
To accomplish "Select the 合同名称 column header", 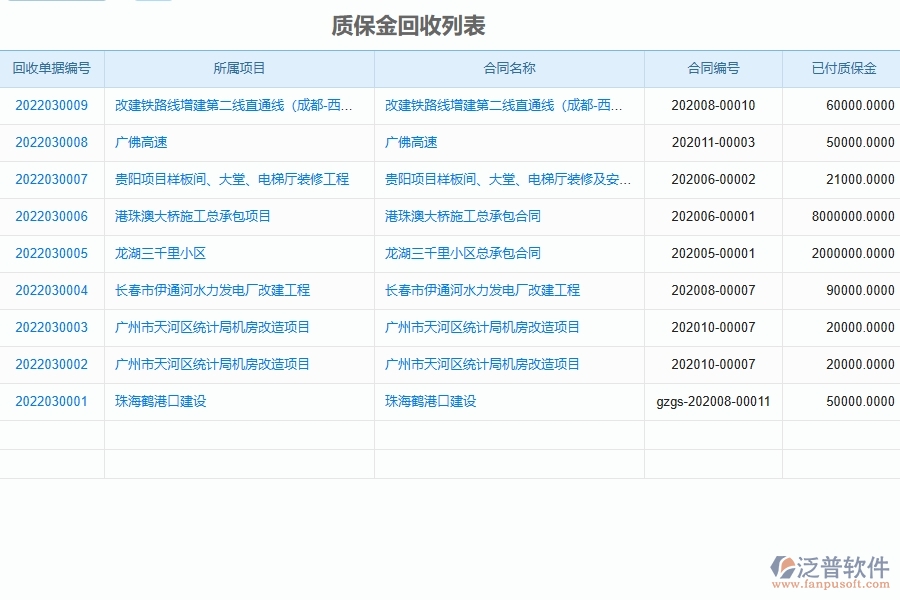I will [x=508, y=68].
